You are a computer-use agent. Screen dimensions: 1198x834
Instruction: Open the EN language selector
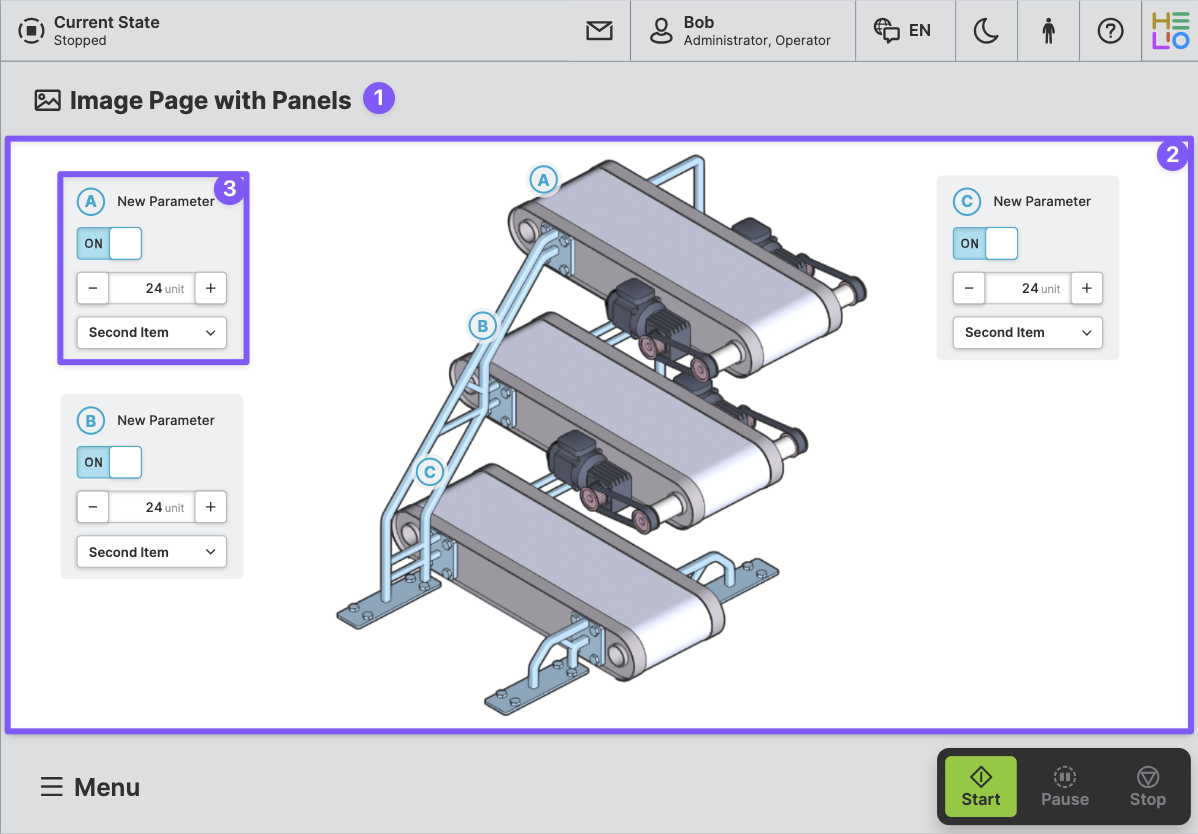pyautogui.click(x=903, y=31)
